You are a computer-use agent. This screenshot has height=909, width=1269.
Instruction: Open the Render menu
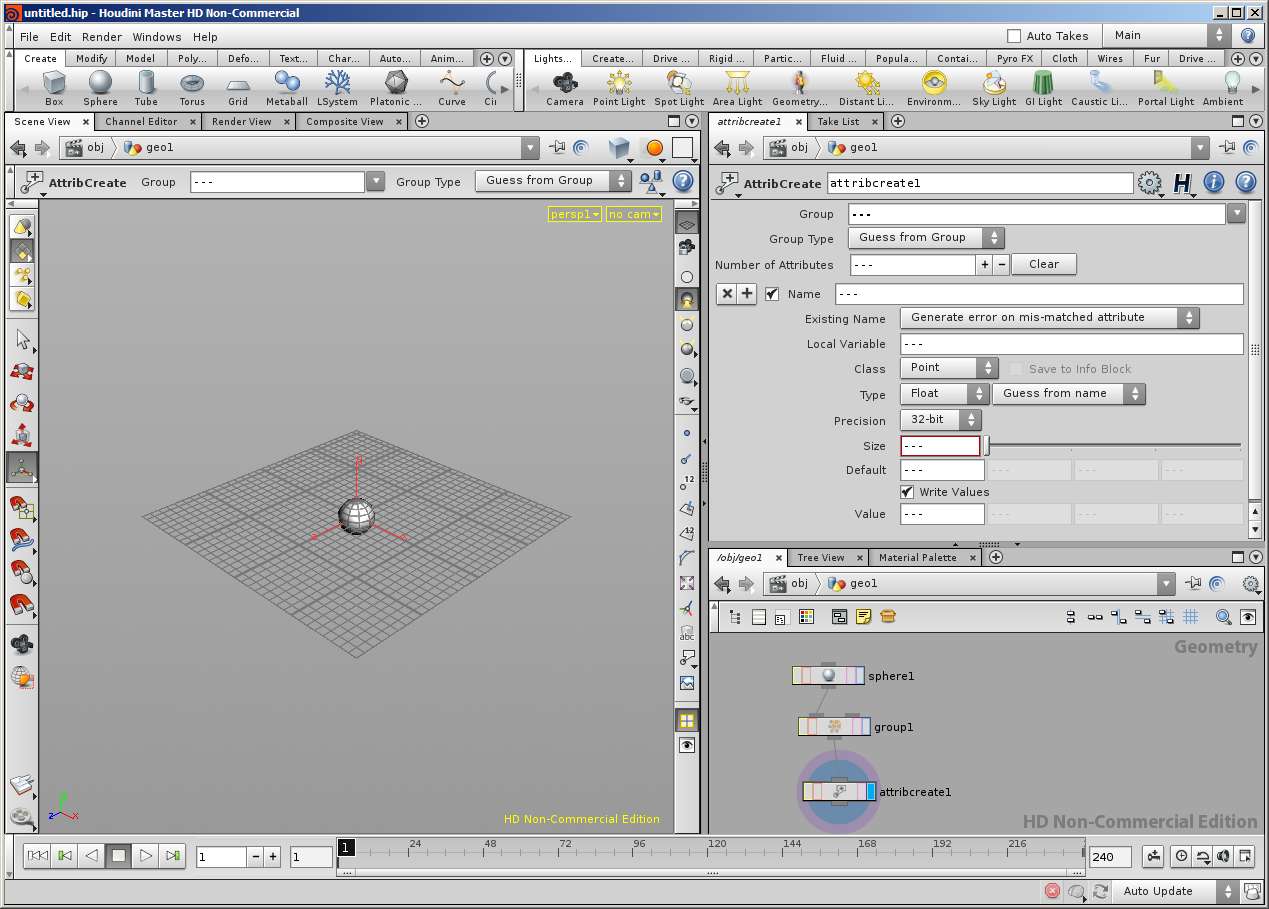tap(101, 37)
